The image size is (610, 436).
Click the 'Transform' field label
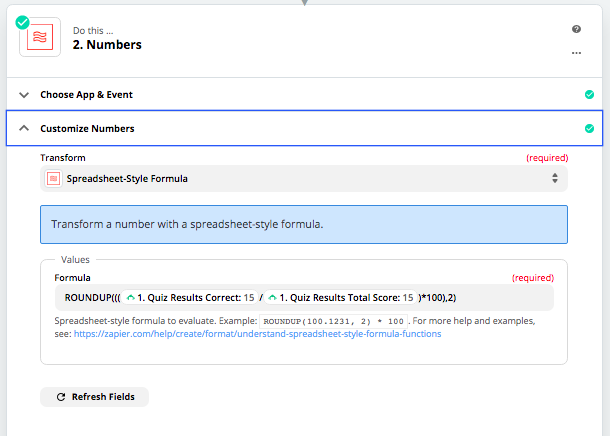[x=63, y=158]
